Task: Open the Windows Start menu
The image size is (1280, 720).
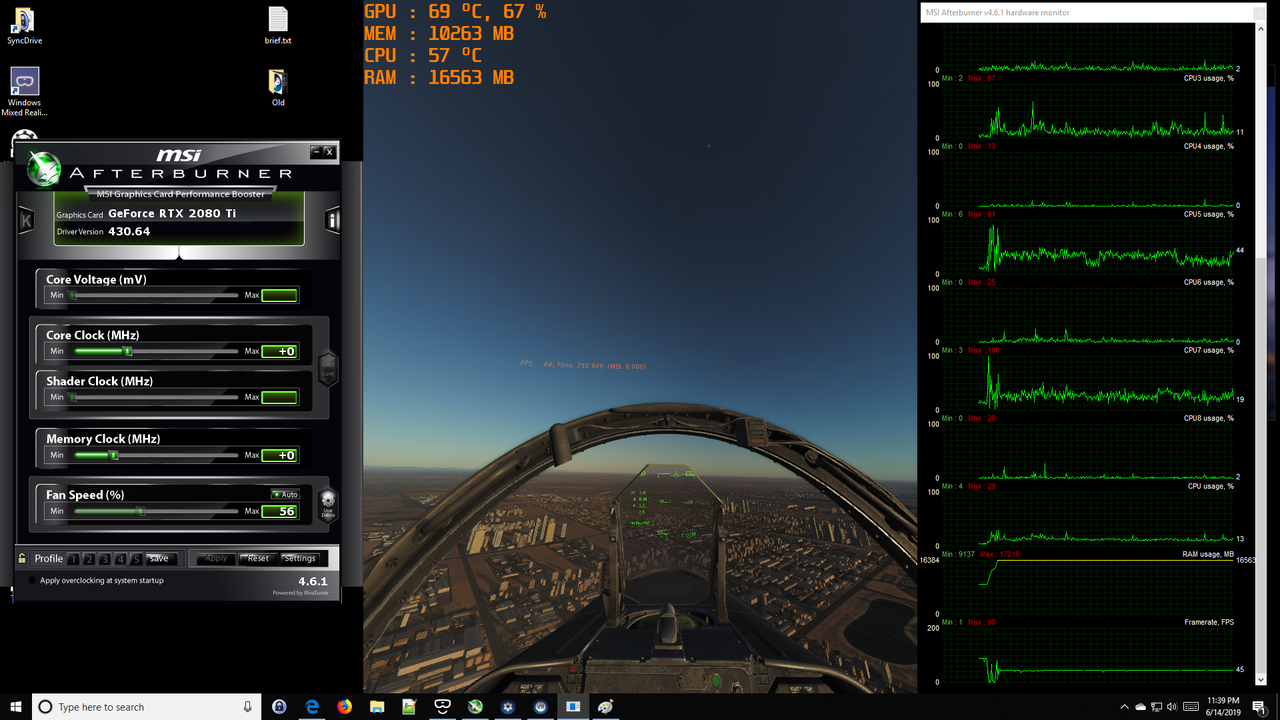Action: (16, 706)
